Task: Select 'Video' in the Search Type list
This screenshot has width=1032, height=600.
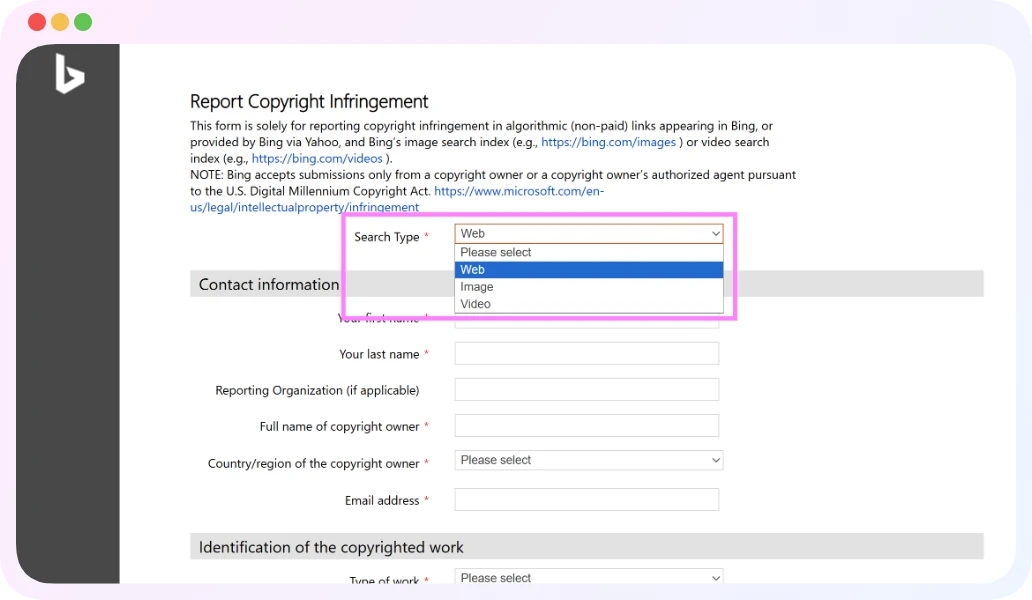Action: tap(588, 303)
